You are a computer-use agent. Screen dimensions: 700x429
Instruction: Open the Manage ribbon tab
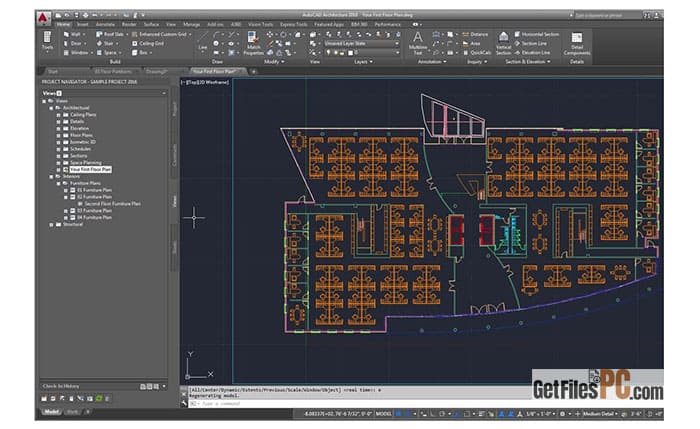192,25
